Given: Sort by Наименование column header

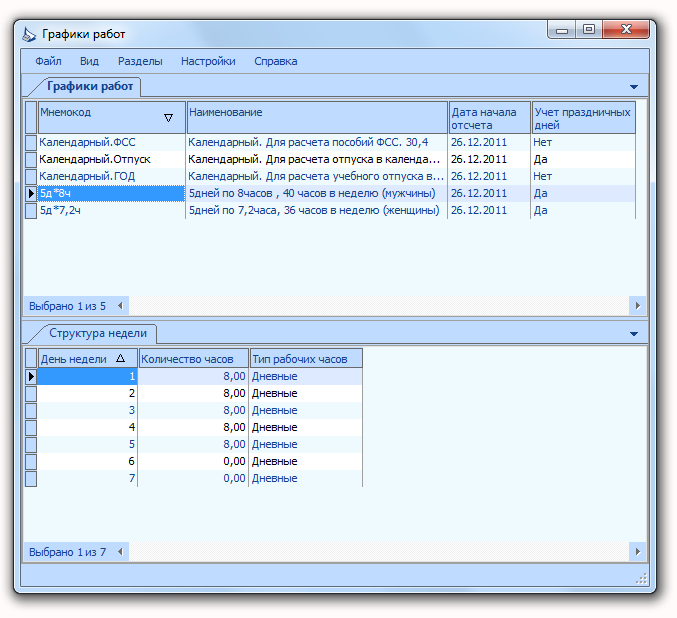Looking at the screenshot, I should (317, 117).
